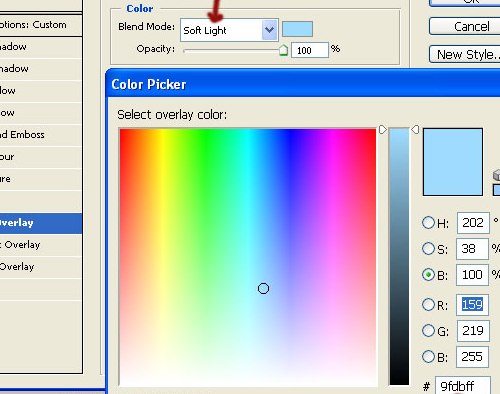Screen dimensions: 500x394
Task: Click the light blue overlay color swatch
Action: [x=297, y=29]
